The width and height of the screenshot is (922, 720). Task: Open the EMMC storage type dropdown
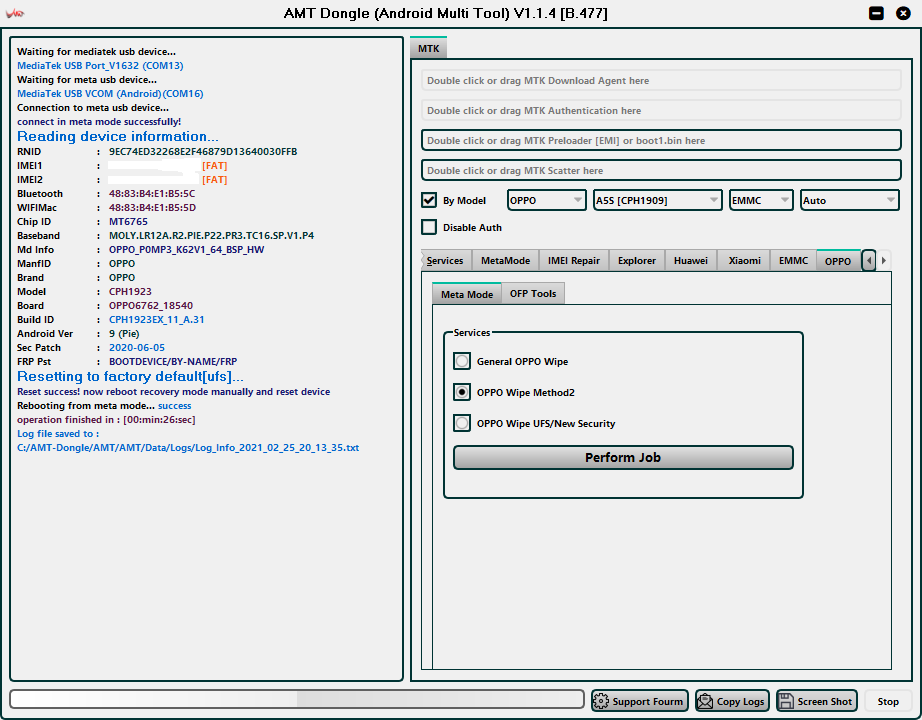point(761,200)
